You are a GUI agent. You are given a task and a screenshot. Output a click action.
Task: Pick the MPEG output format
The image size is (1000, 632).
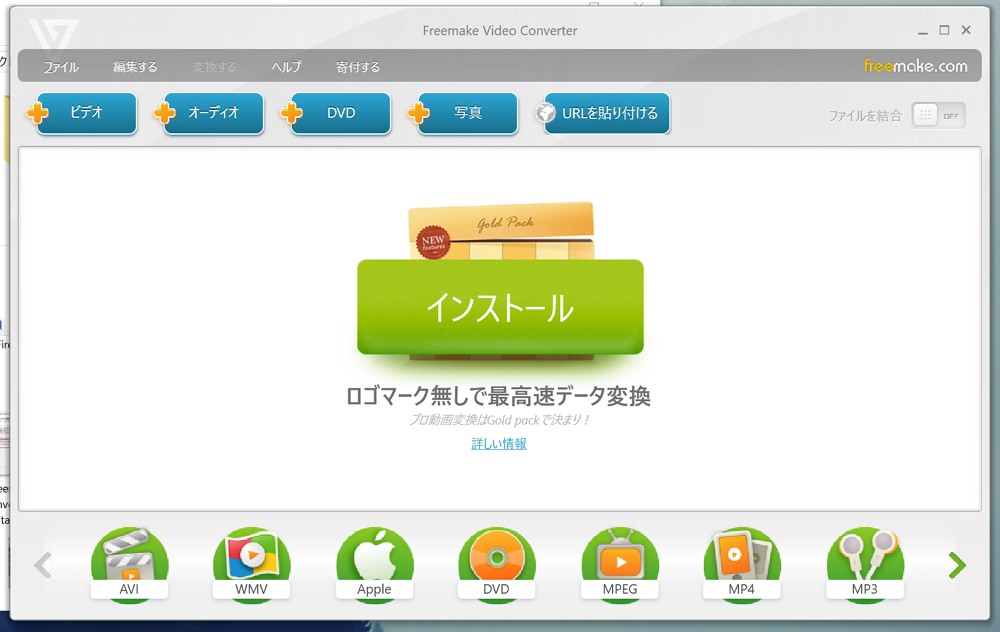click(620, 560)
